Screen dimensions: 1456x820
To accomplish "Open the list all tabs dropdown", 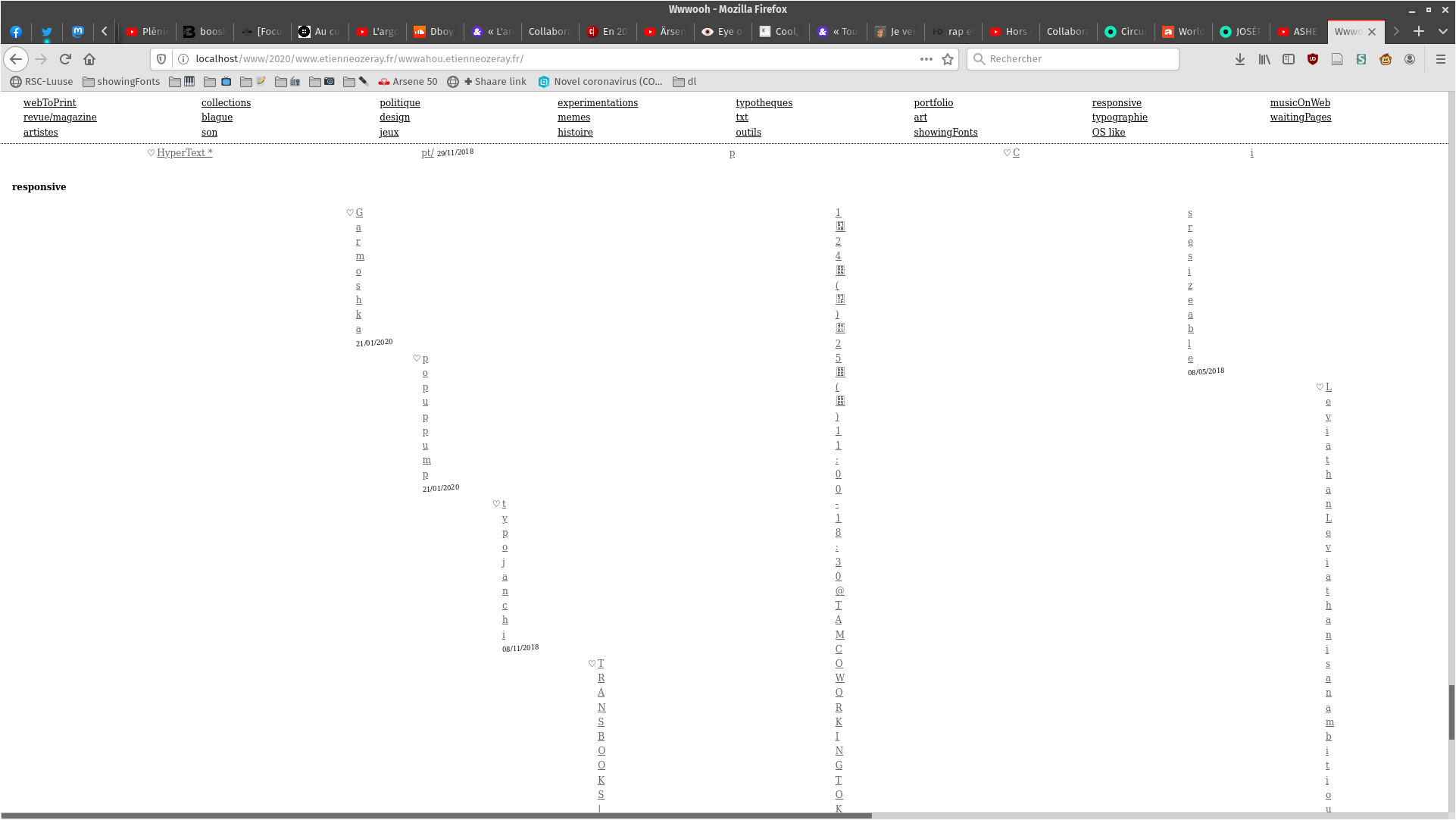I will [x=1443, y=31].
